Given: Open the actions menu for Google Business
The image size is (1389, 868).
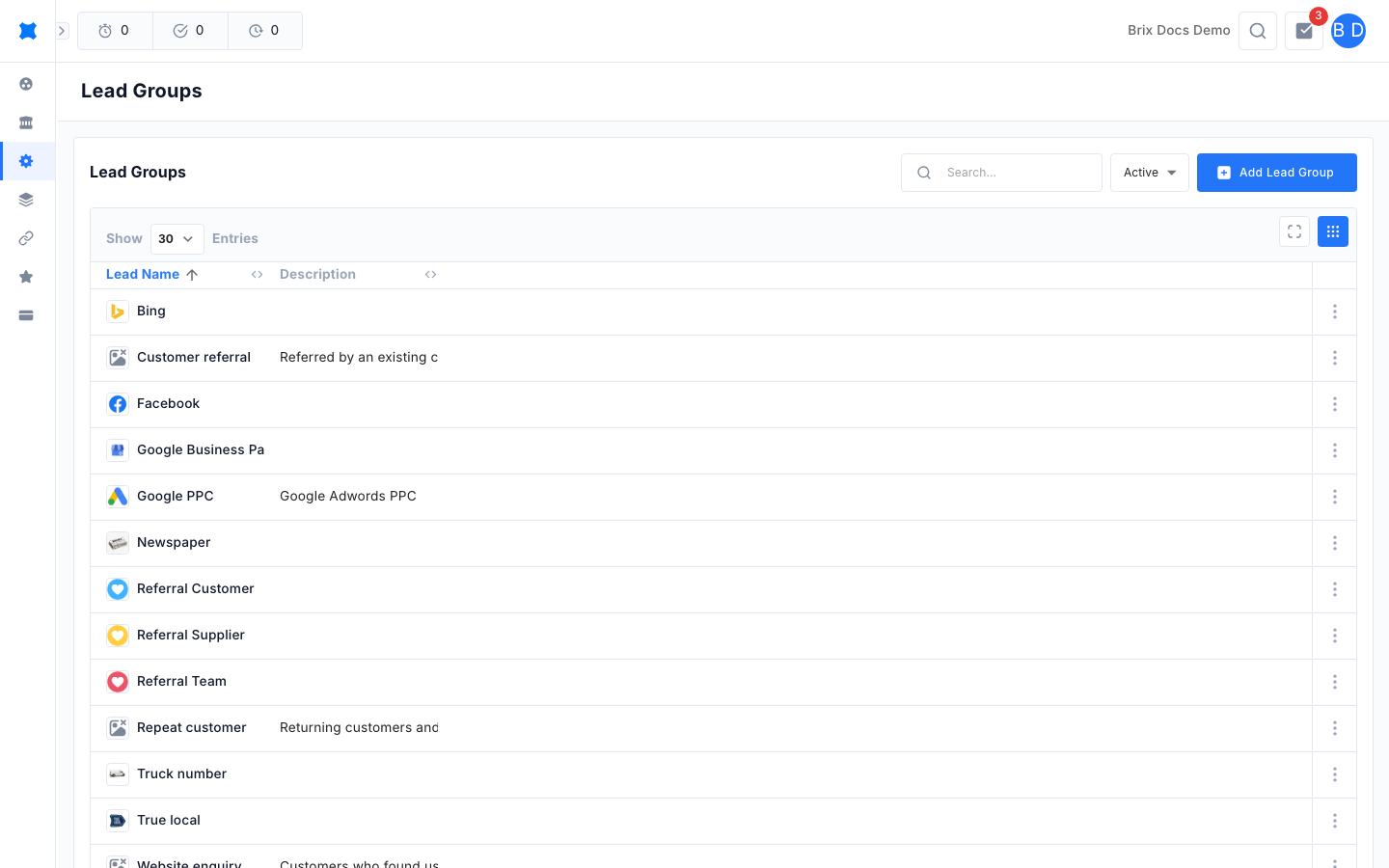Looking at the screenshot, I should coord(1335,450).
